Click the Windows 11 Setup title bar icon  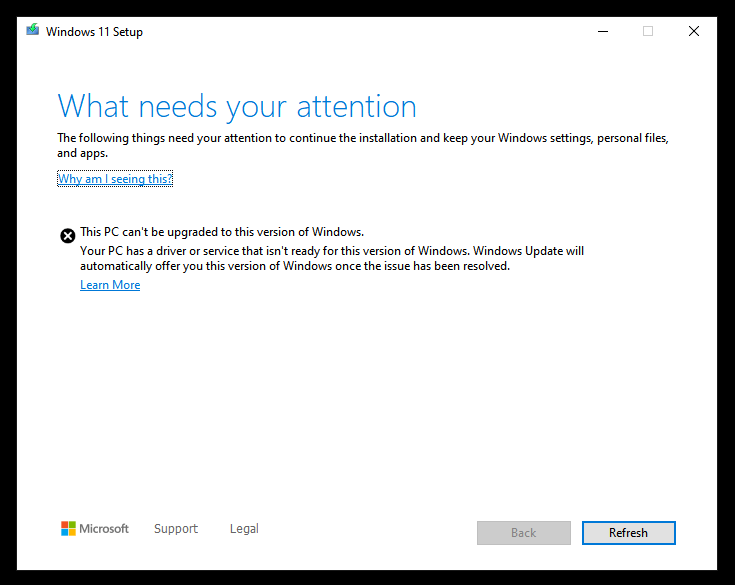pos(32,30)
